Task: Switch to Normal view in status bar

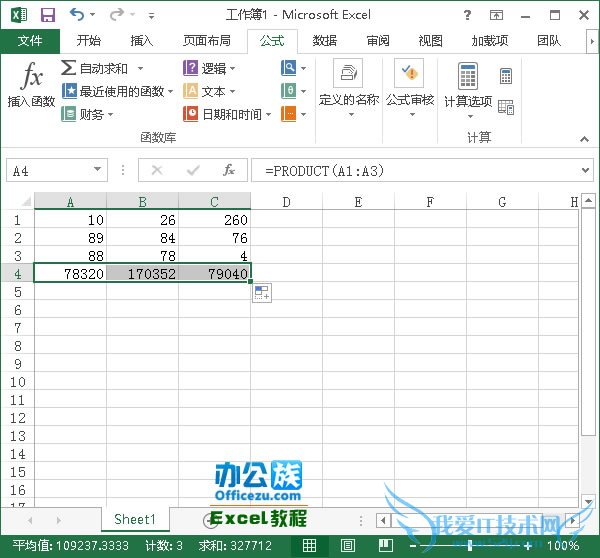Action: (311, 546)
